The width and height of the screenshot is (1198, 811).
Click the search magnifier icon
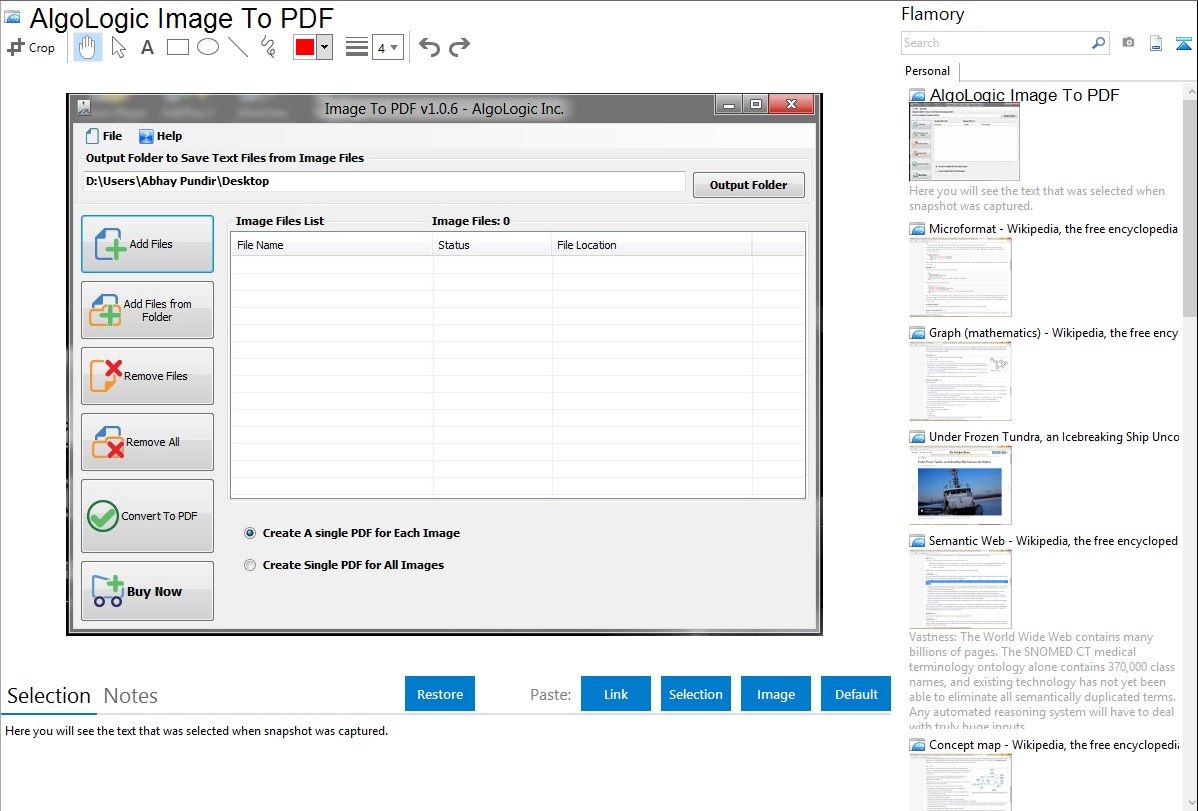coord(1099,44)
